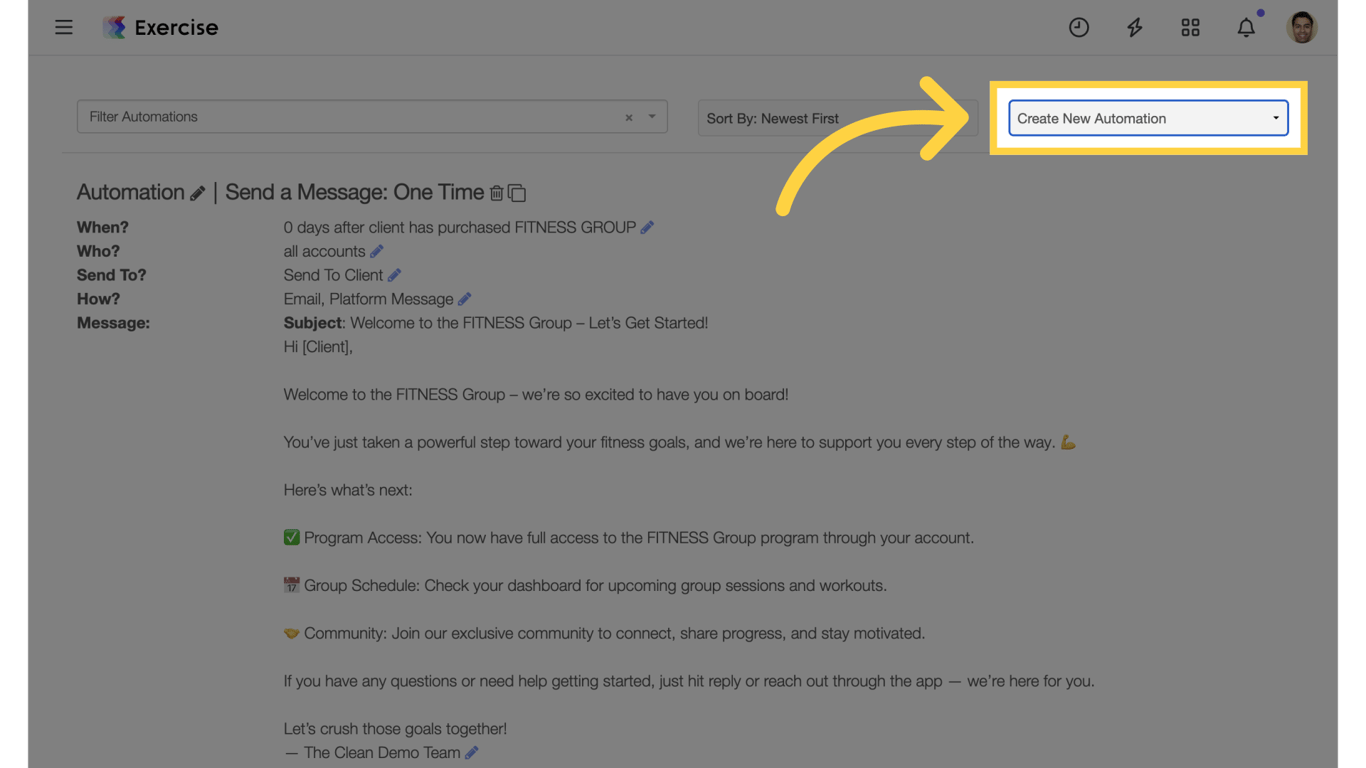1366x768 pixels.
Task: Open the hamburger navigation menu
Action: pos(64,27)
